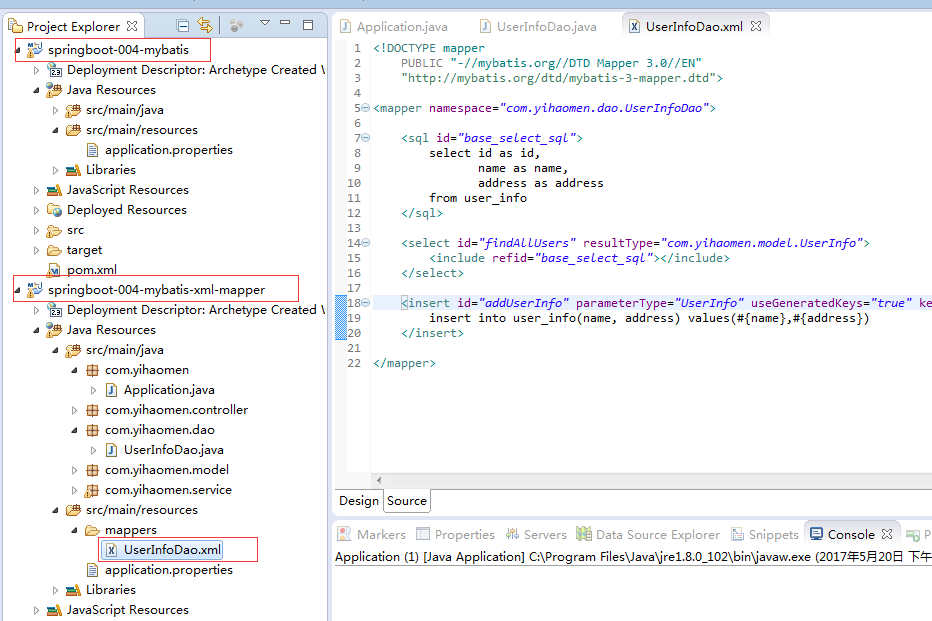The width and height of the screenshot is (932, 621).
Task: Collapse the mappers folder
Action: tap(74, 530)
